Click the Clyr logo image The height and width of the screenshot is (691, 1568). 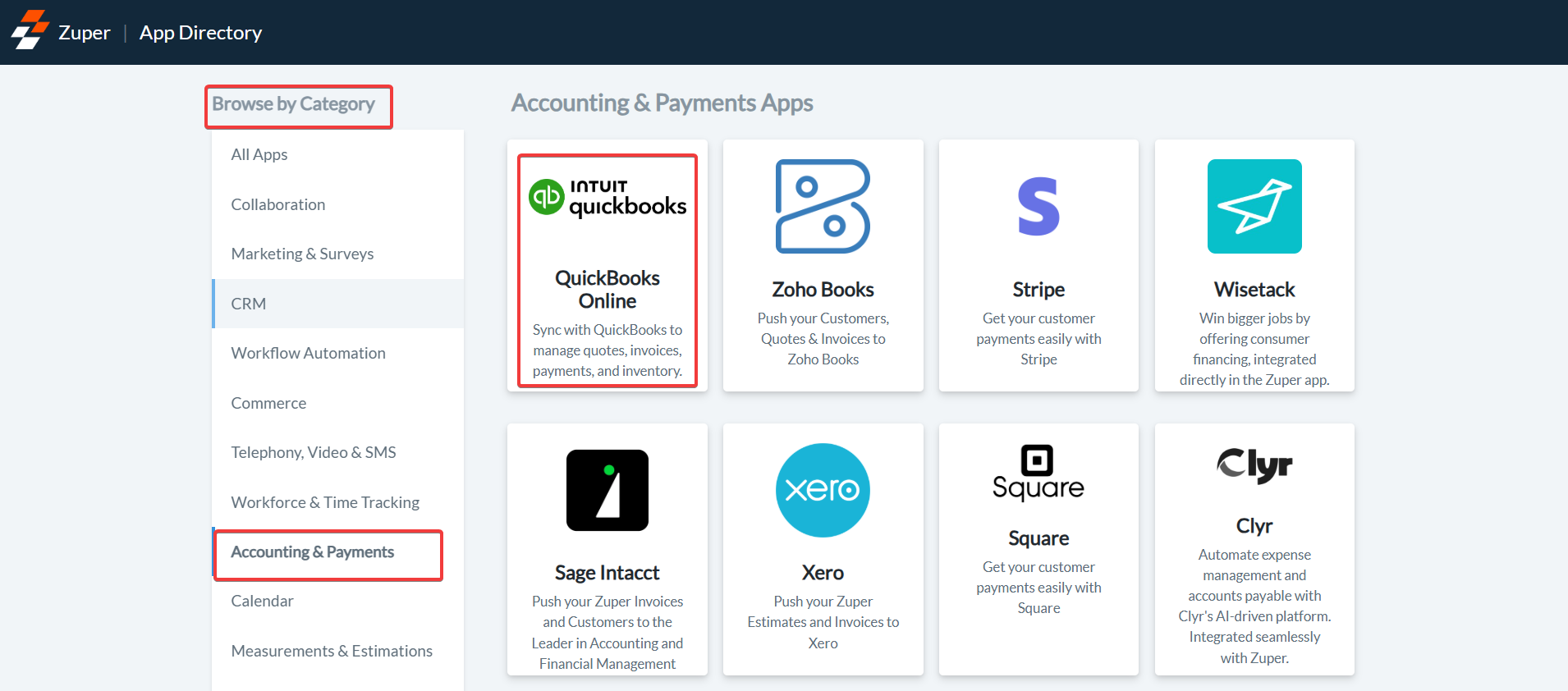click(1254, 465)
